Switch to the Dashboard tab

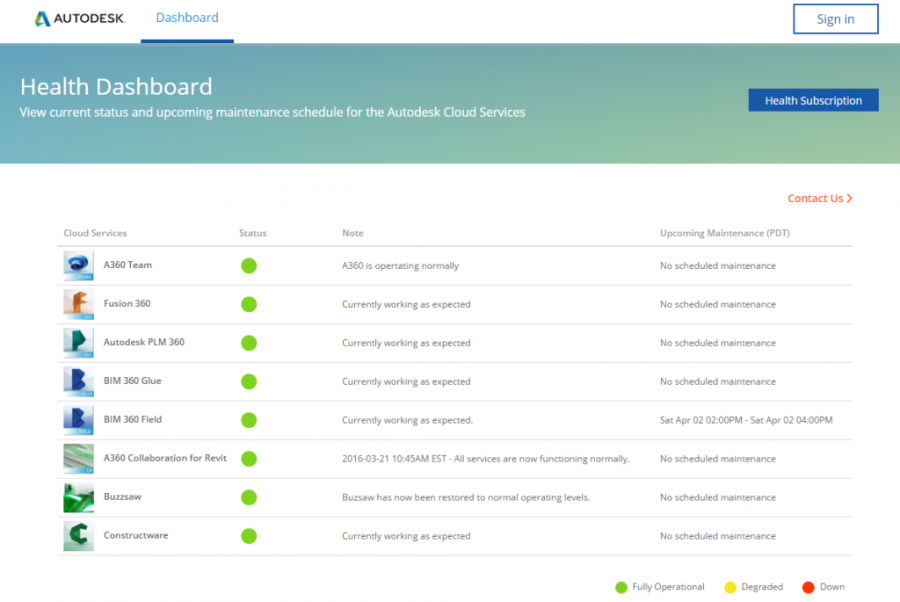coord(186,17)
